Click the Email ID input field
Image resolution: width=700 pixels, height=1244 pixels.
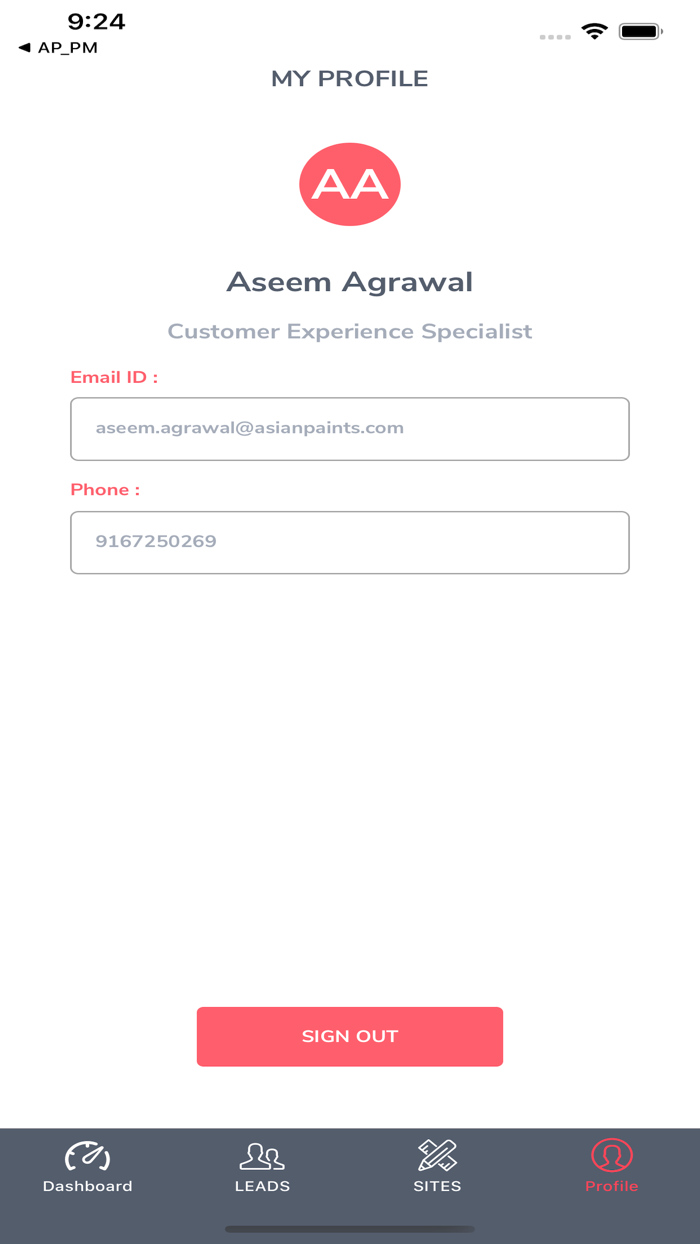coord(350,428)
